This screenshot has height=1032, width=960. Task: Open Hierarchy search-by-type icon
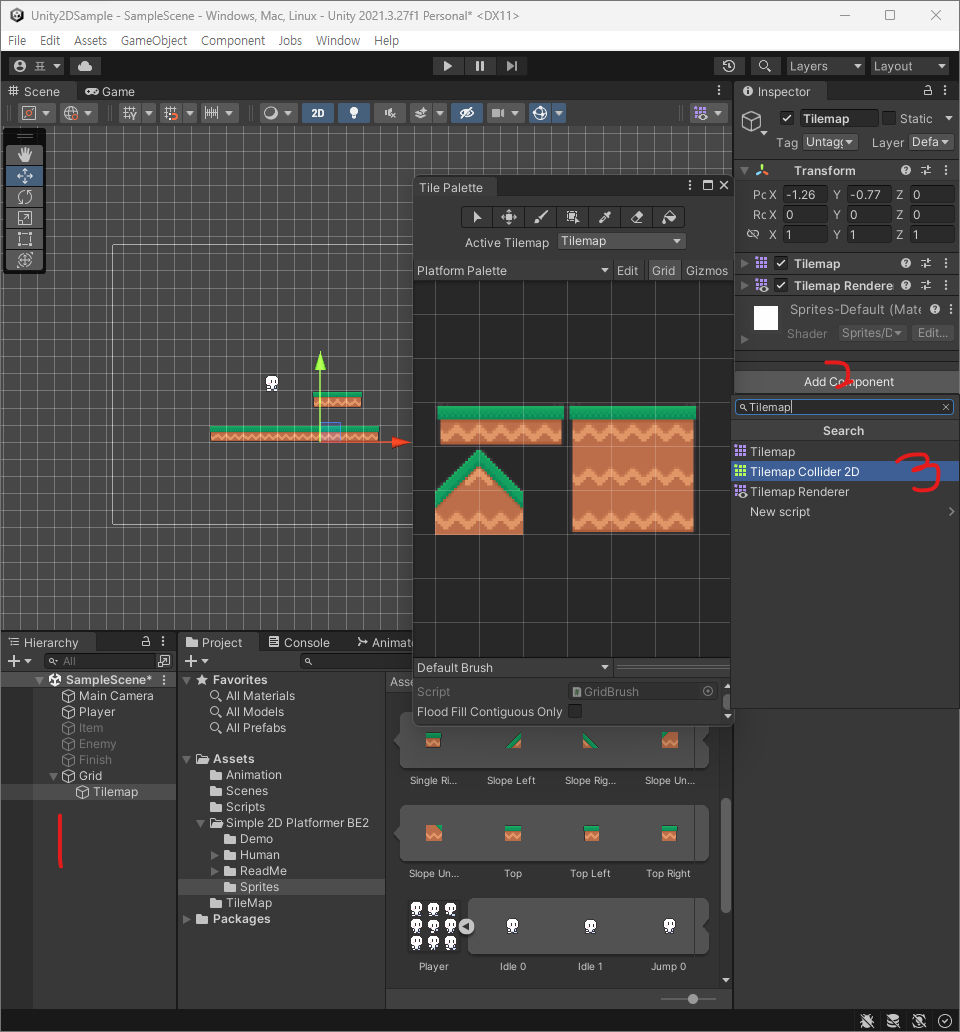[x=164, y=661]
